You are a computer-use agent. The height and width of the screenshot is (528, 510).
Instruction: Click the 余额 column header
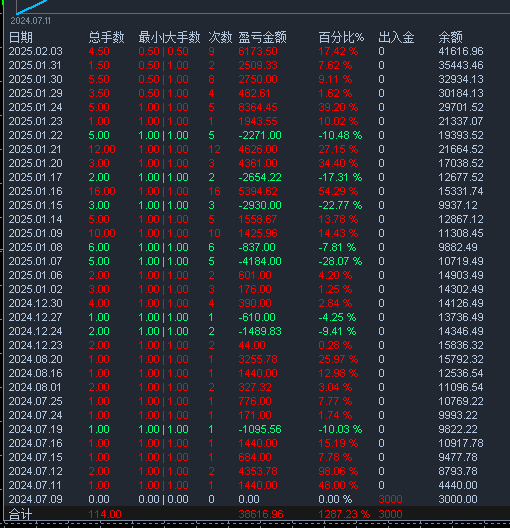coord(450,37)
